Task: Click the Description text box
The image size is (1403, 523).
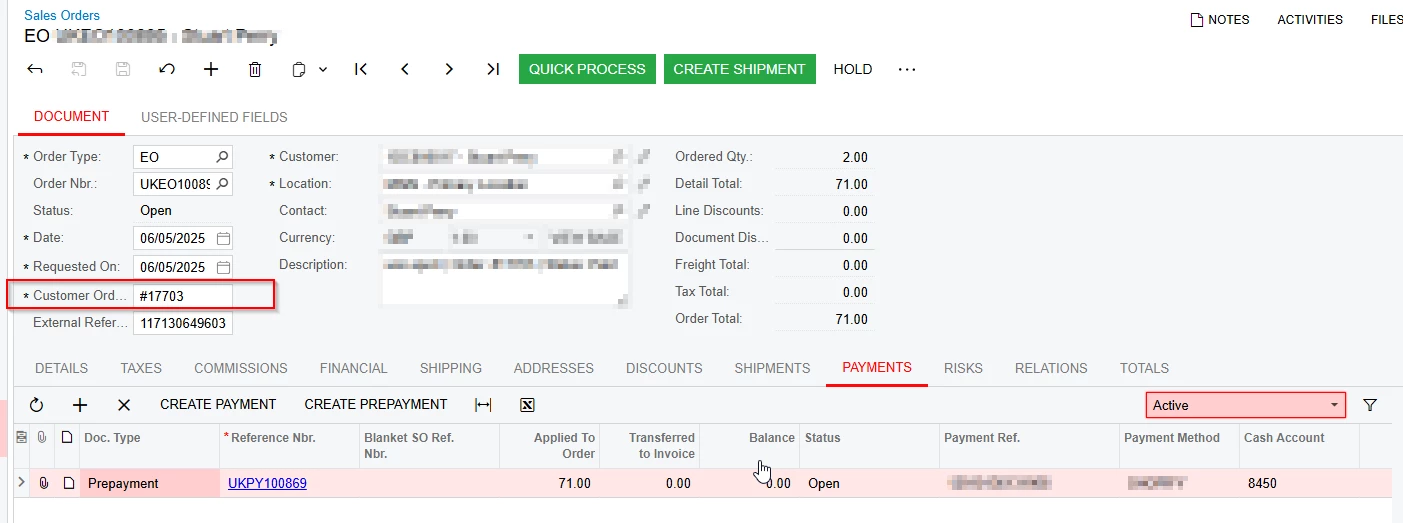Action: click(505, 280)
